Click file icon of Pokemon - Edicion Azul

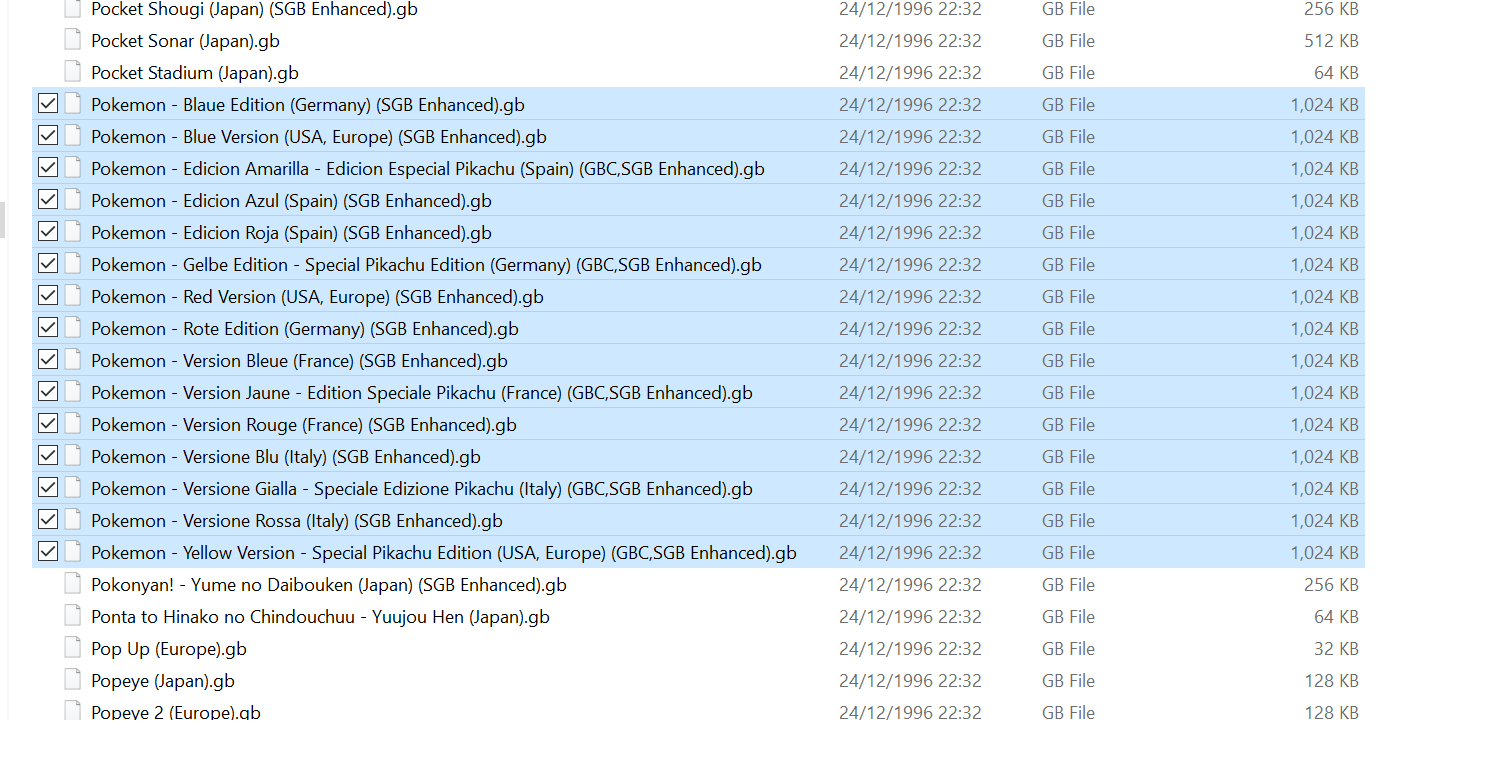click(x=72, y=200)
